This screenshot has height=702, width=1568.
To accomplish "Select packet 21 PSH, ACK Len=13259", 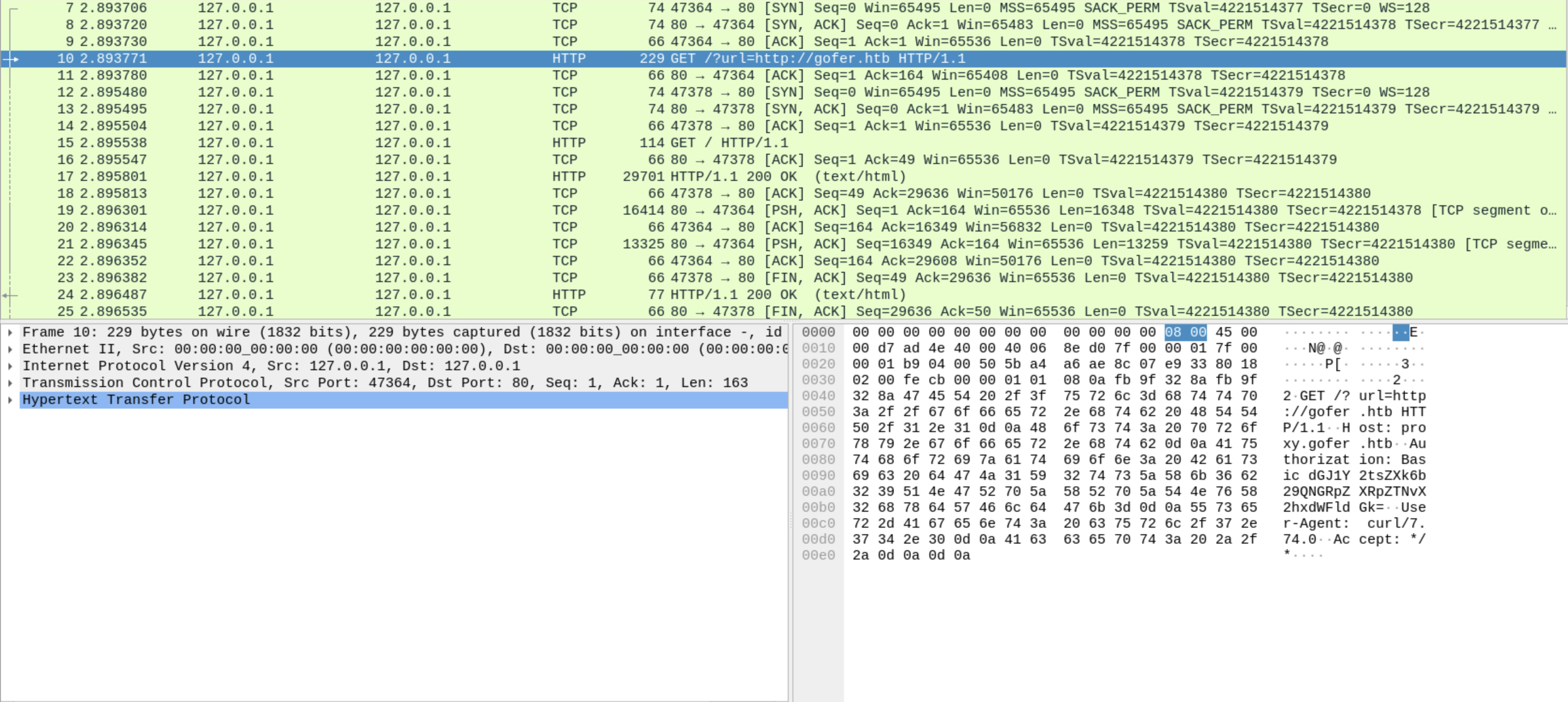I will coord(784,245).
